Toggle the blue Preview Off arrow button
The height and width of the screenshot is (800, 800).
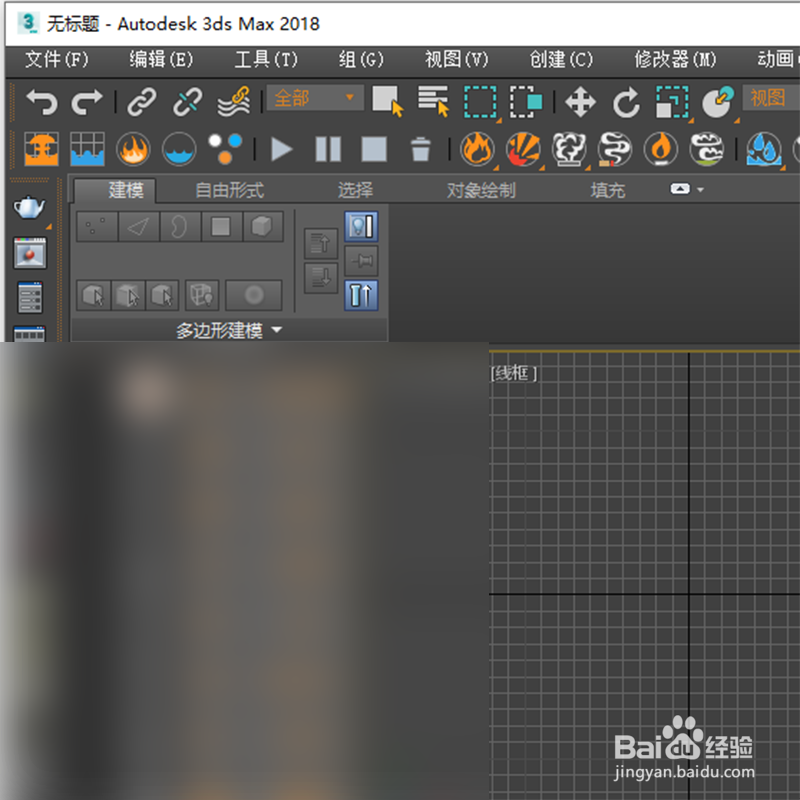click(x=361, y=295)
